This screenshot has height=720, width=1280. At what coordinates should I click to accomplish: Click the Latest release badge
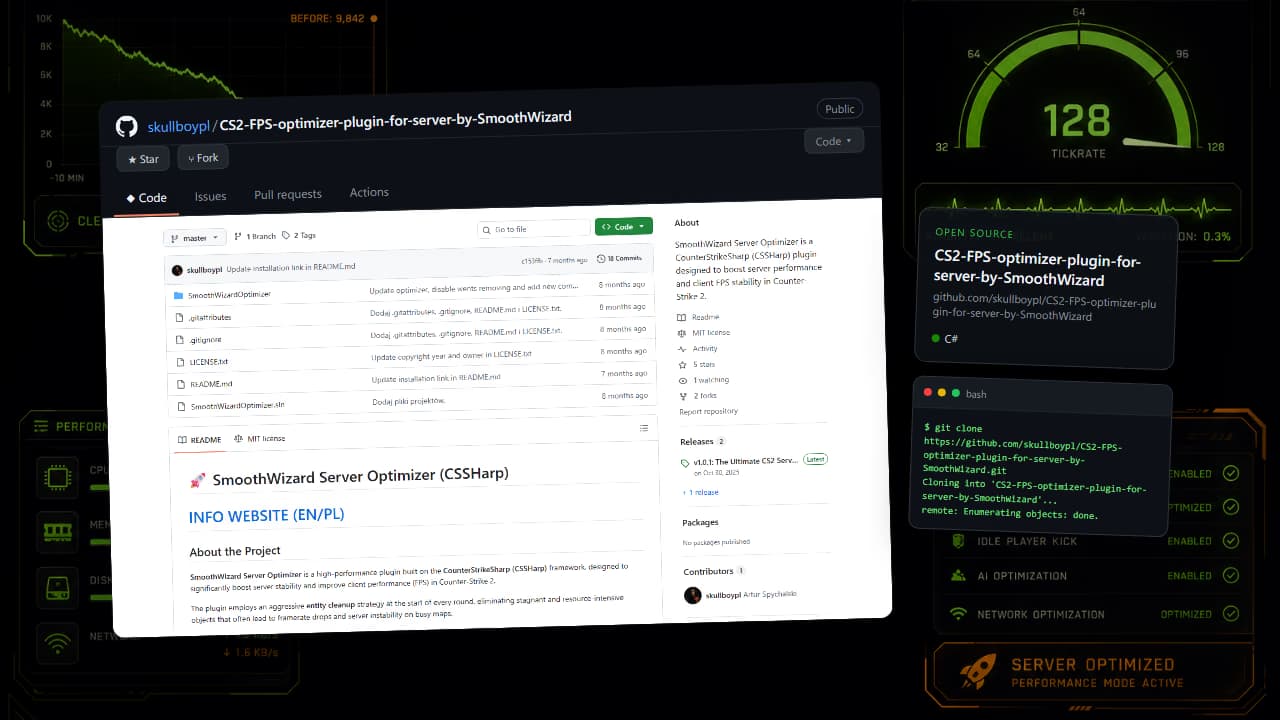point(816,459)
